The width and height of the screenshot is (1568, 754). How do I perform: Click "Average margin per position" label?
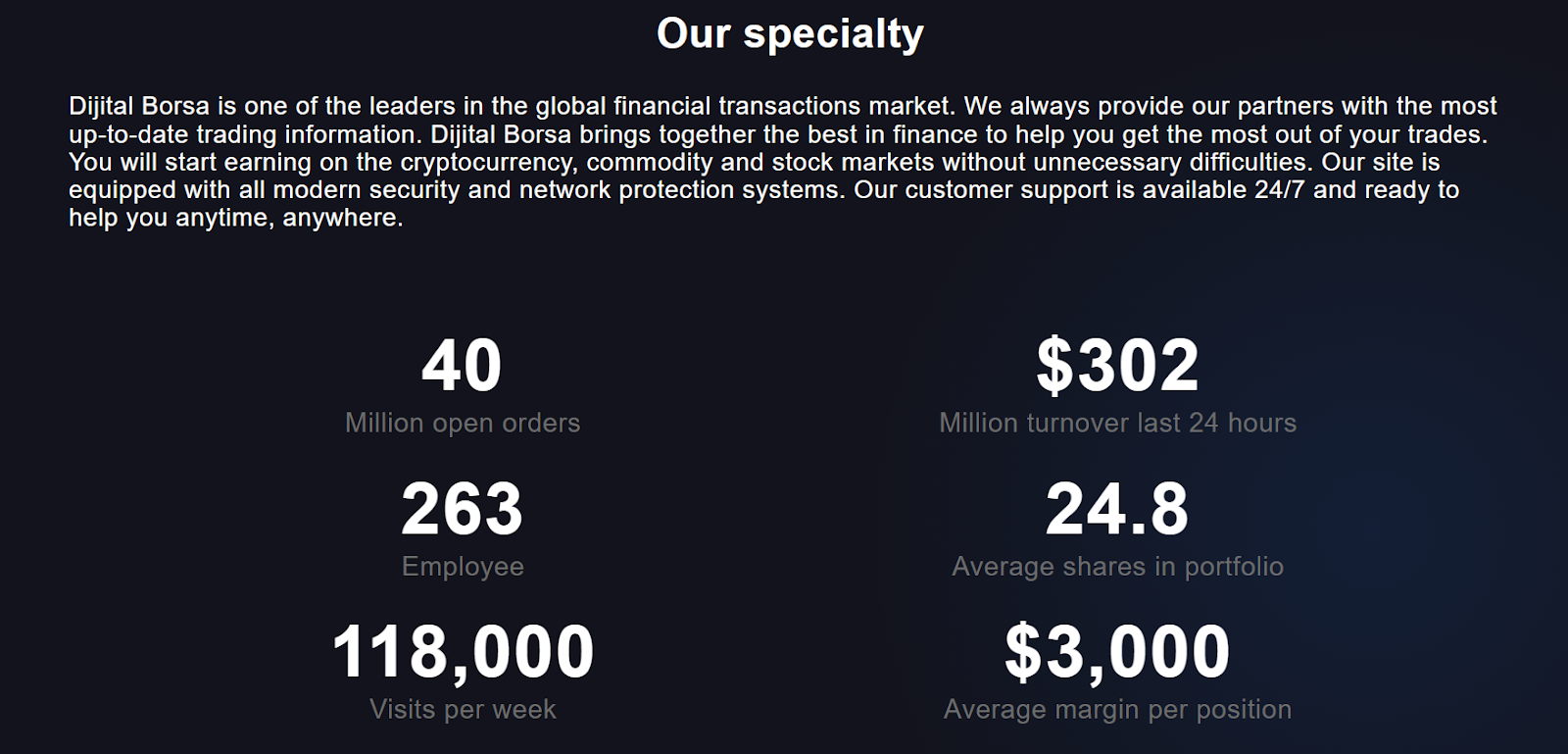click(x=1117, y=710)
